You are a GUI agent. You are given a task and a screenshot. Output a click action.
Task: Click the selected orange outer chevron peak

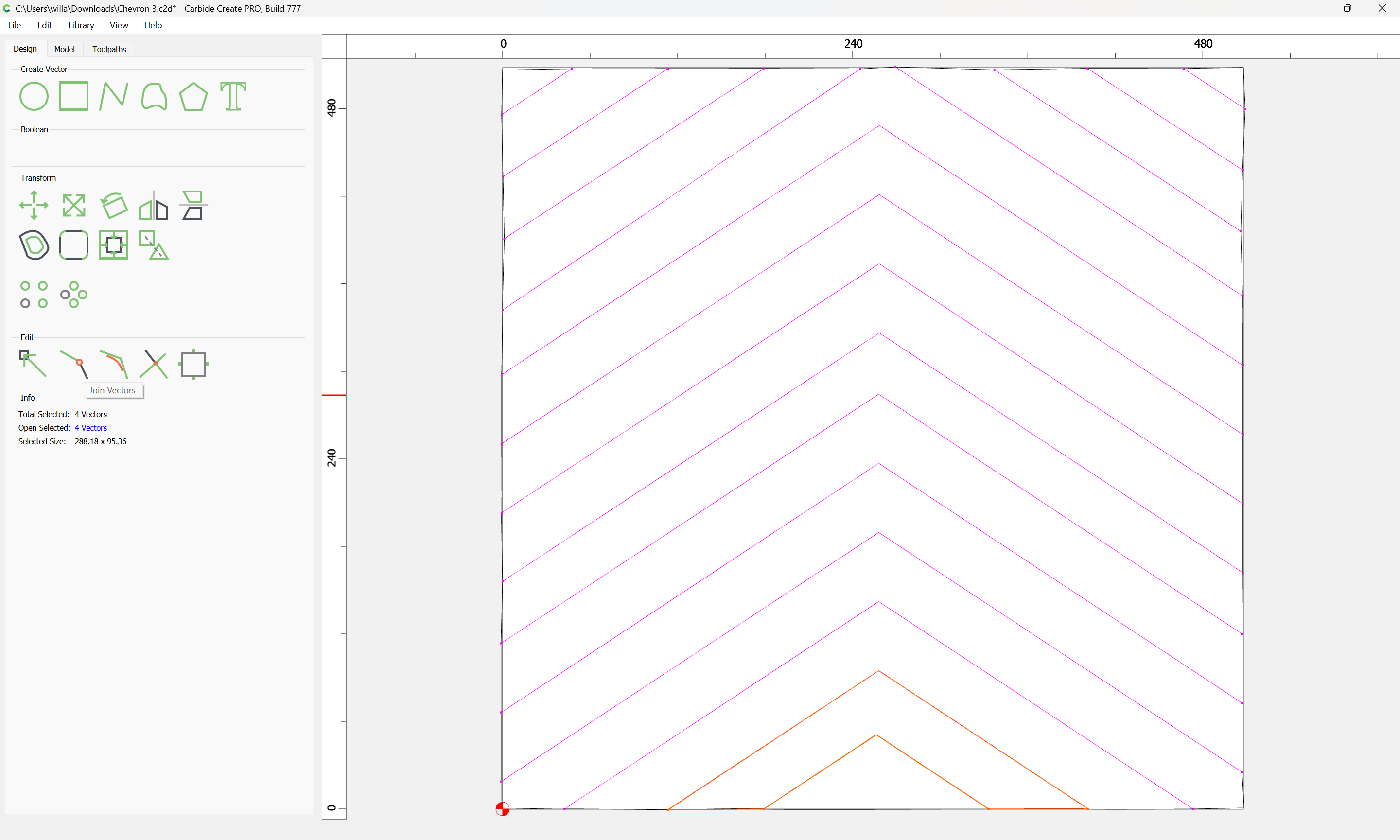879,671
